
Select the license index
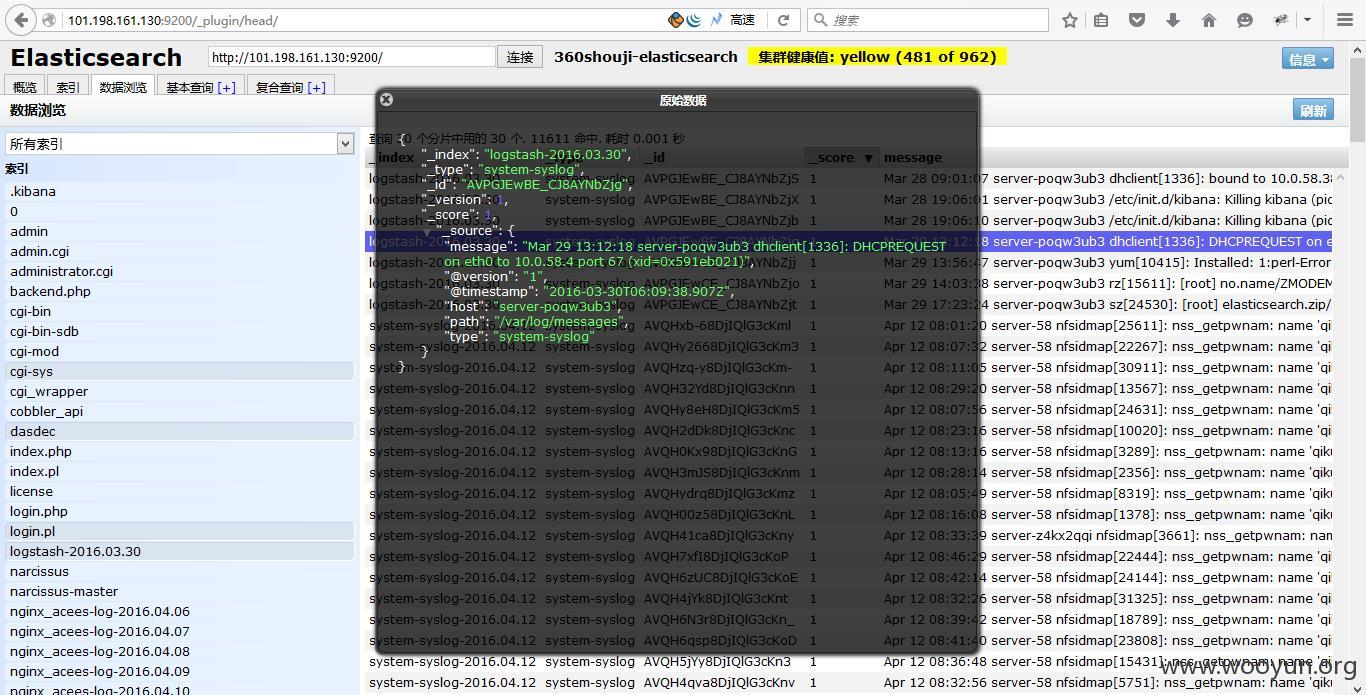180,491
